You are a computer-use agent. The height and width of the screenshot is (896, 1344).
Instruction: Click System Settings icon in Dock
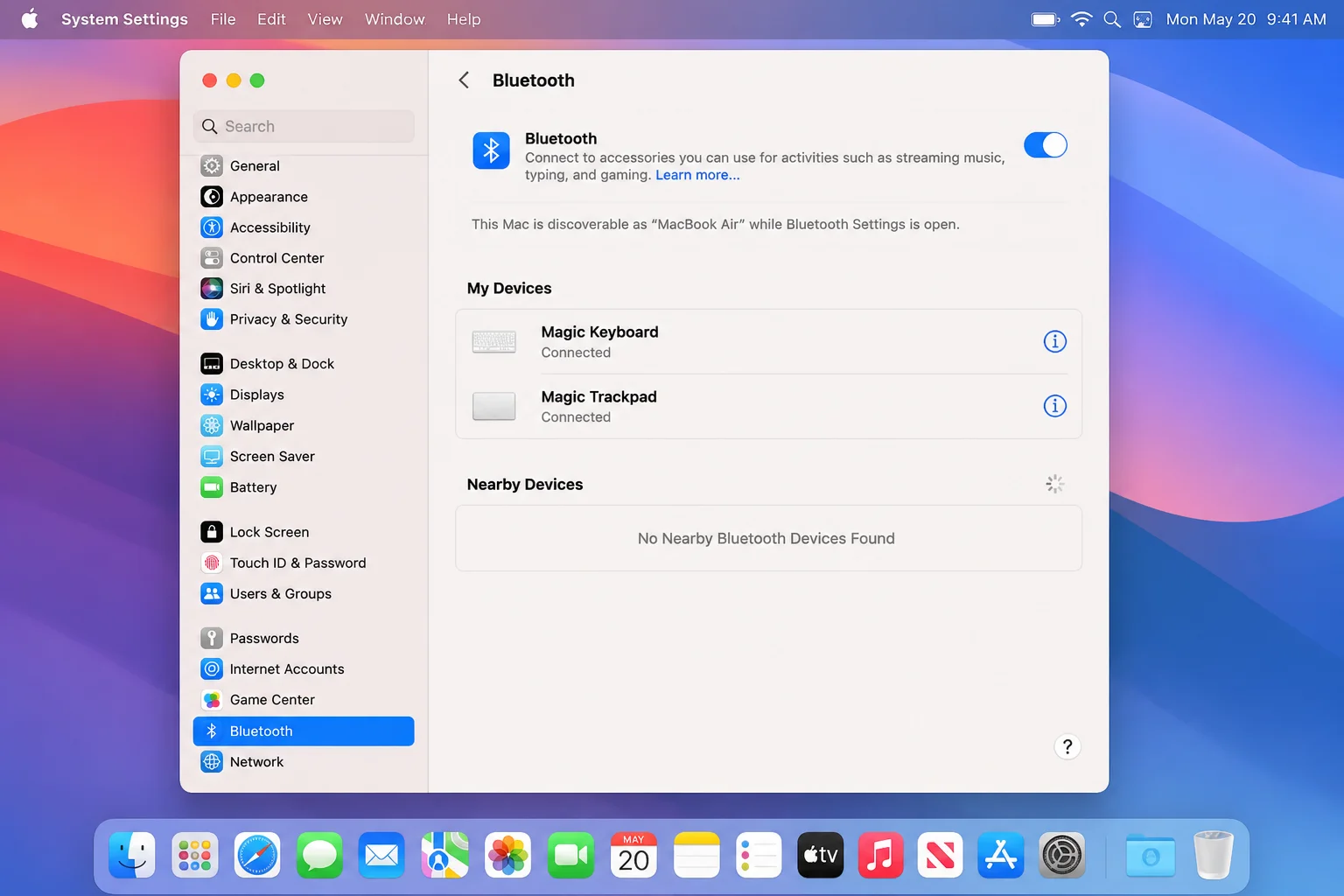(x=1061, y=855)
